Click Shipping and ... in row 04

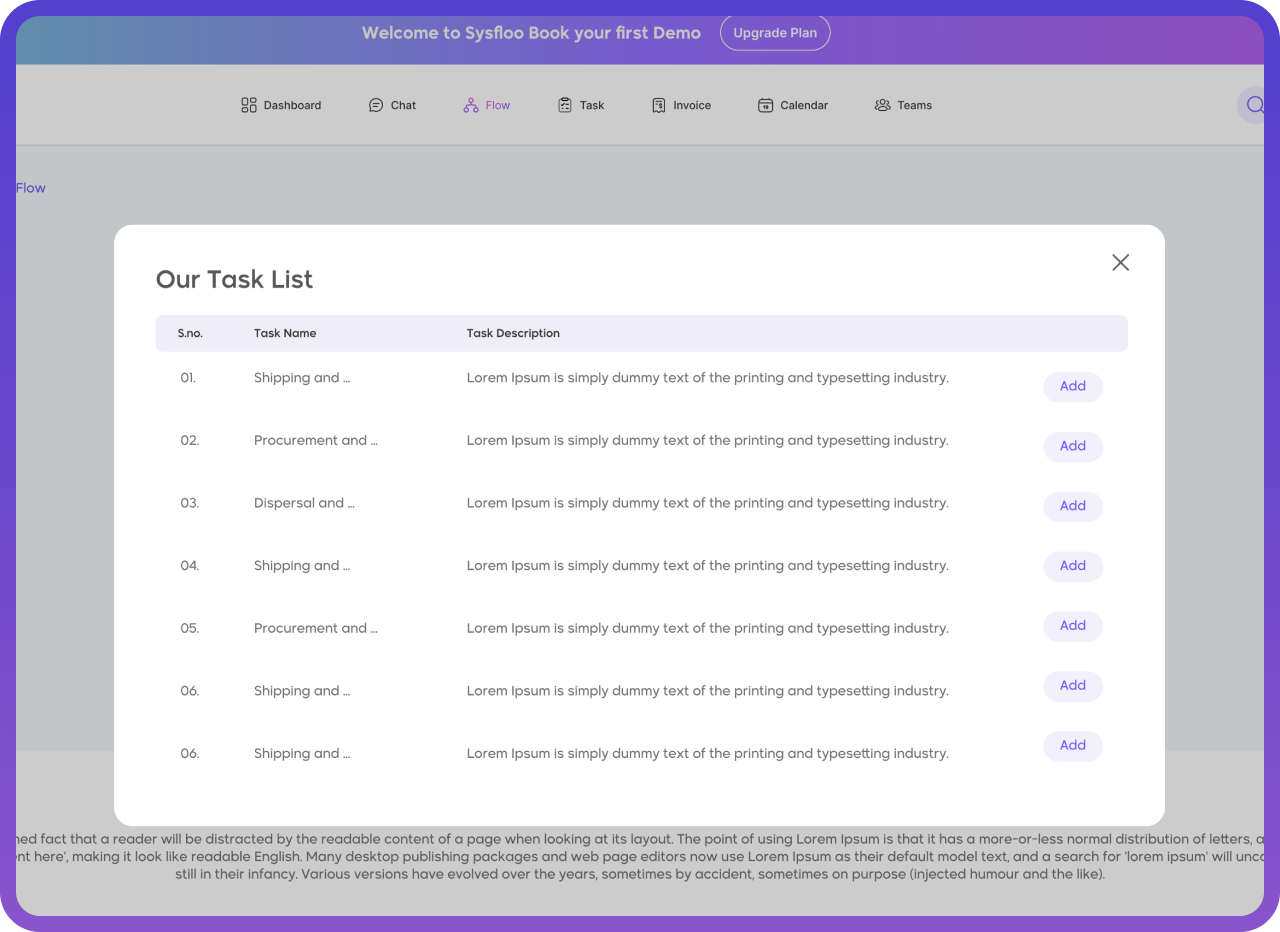coord(302,566)
